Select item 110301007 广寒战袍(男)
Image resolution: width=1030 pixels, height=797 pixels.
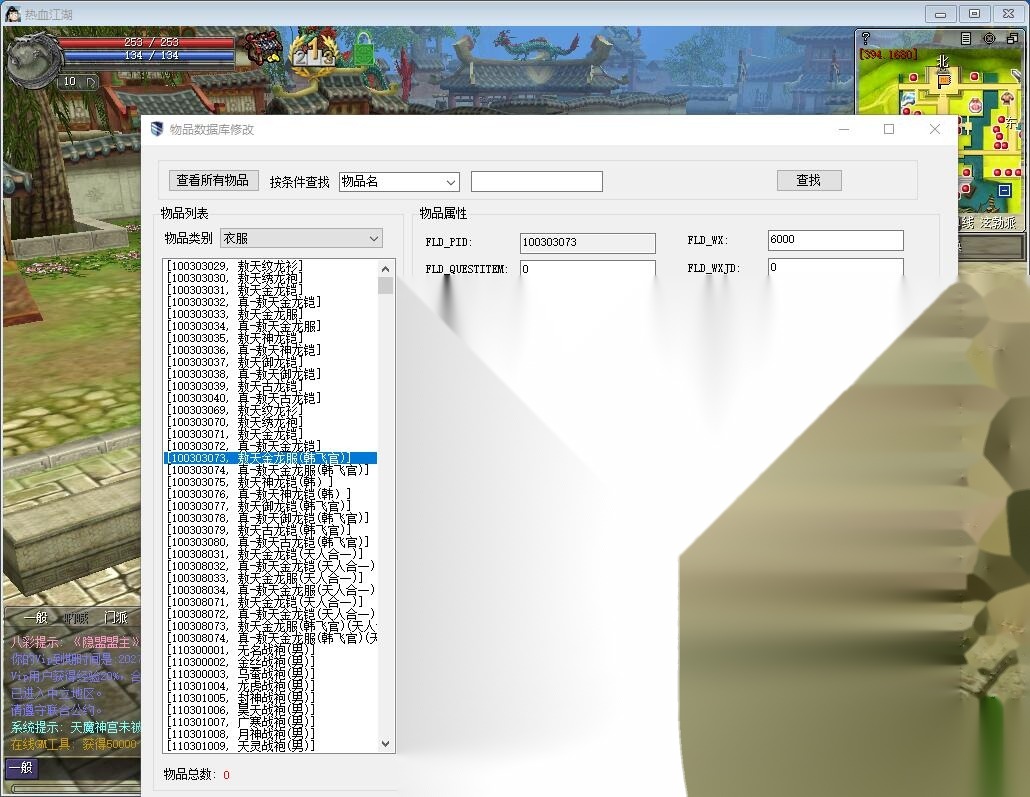271,722
